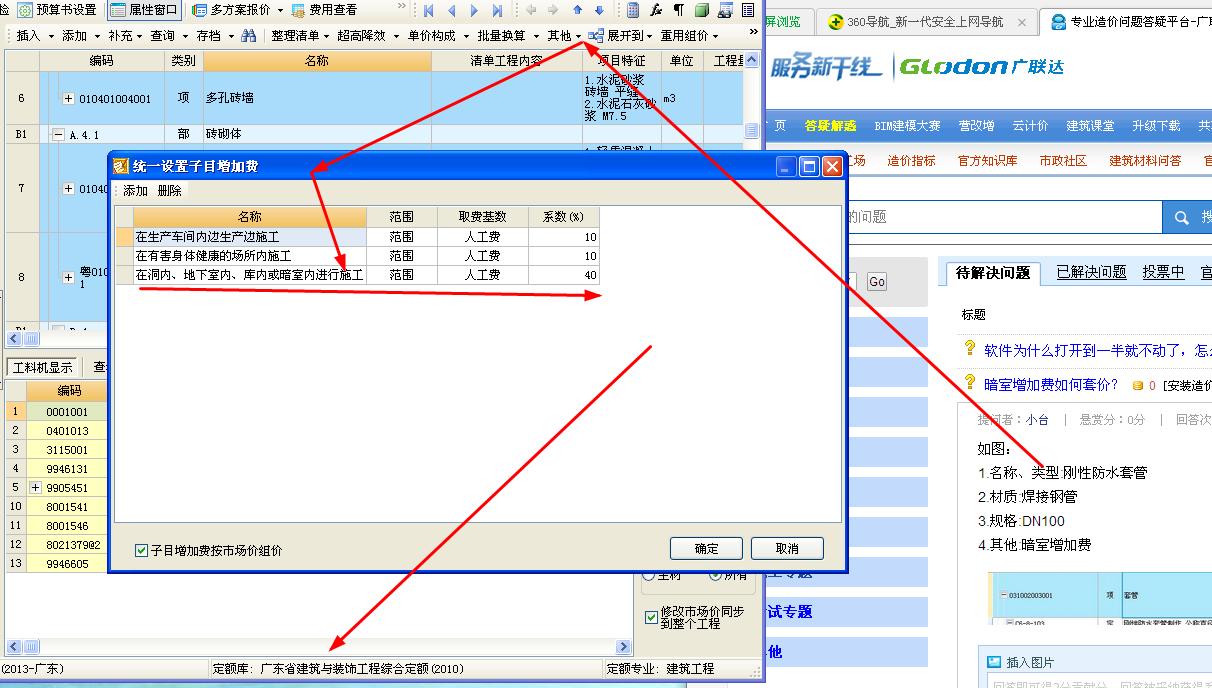Click the search magnifier on Glodon page
The width and height of the screenshot is (1212, 688).
[x=1181, y=217]
